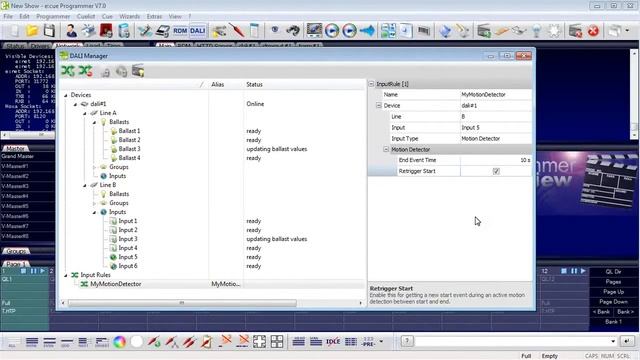Open the Programmer menu
The width and height of the screenshot is (640, 360).
53,16
